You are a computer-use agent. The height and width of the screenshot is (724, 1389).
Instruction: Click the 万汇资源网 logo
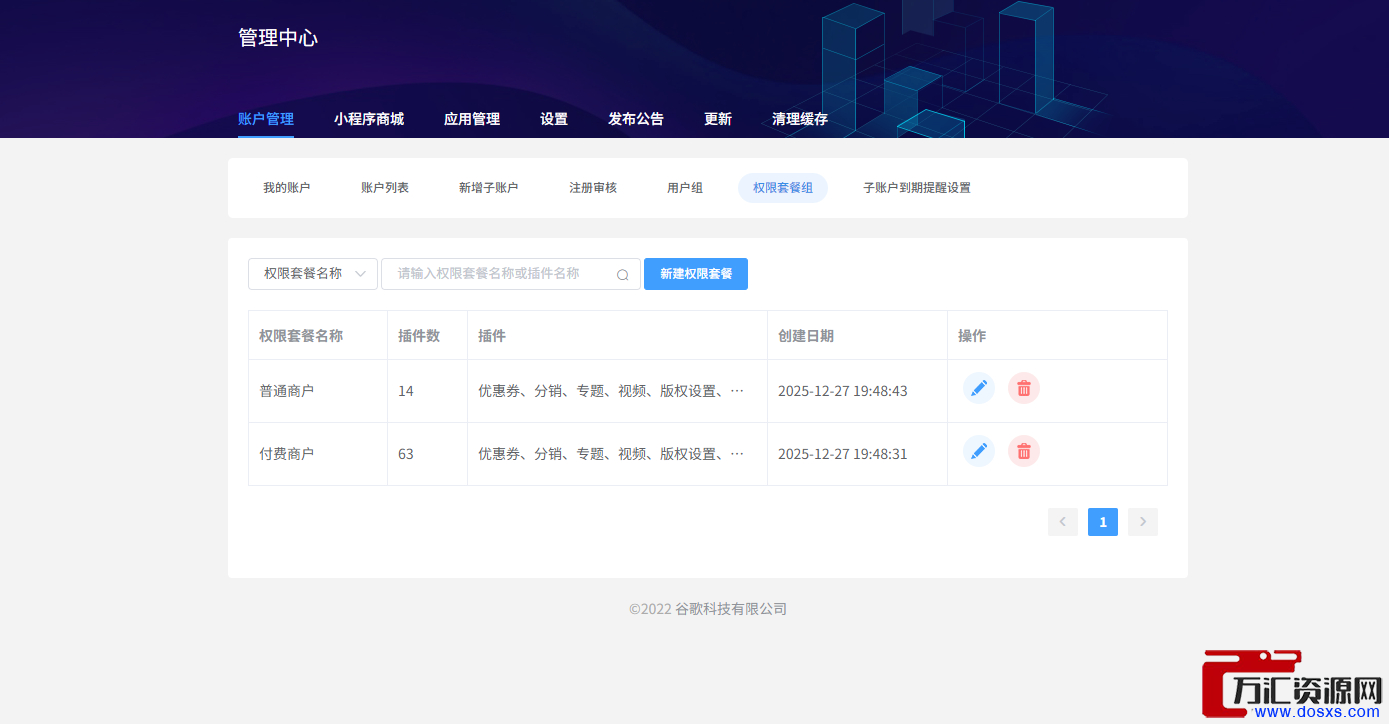[1293, 686]
